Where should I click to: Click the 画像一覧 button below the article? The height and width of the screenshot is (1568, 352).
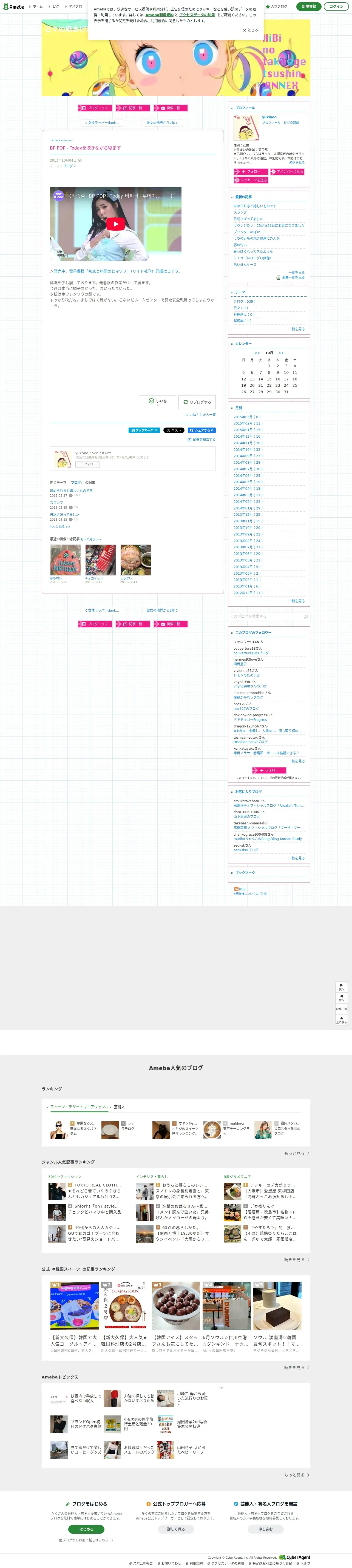pyautogui.click(x=171, y=624)
